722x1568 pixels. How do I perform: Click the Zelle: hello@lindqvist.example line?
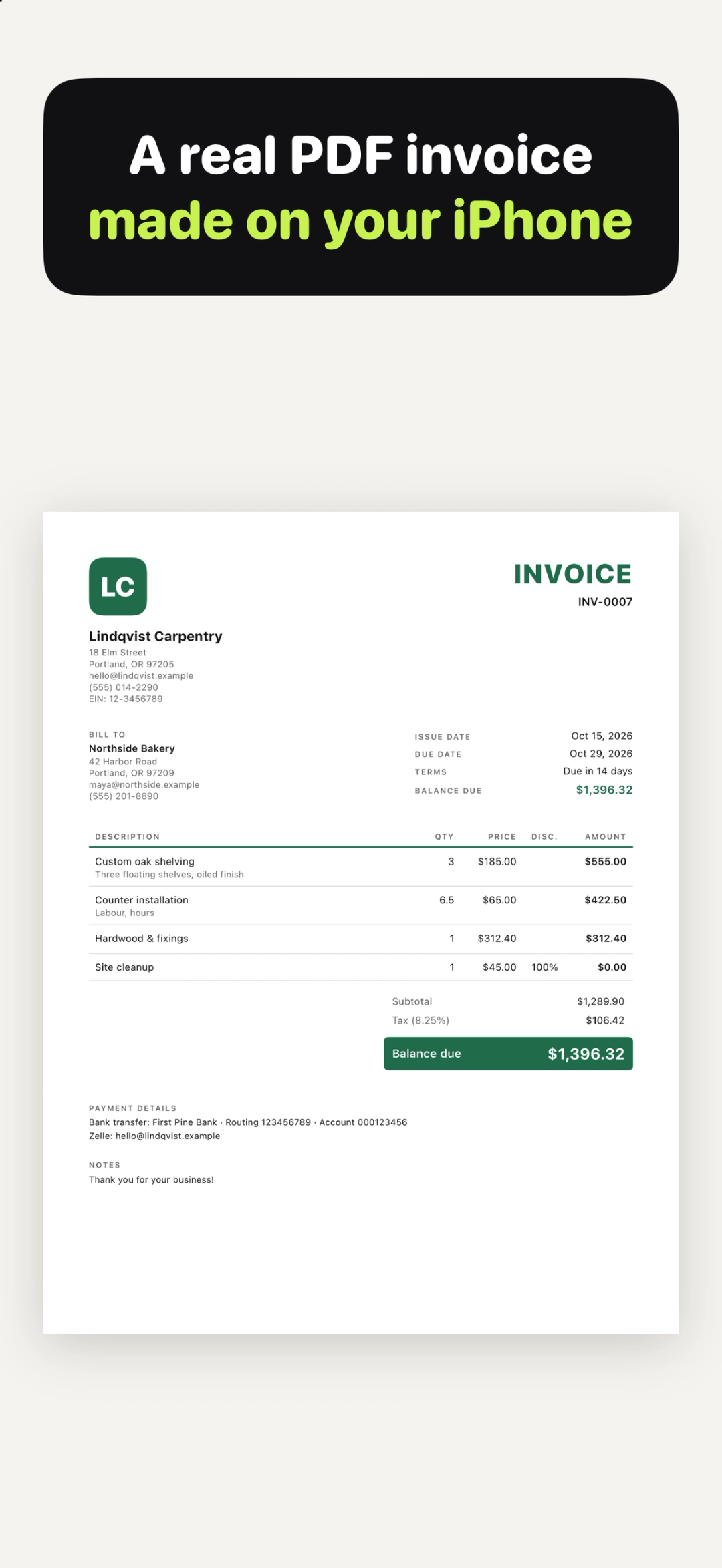154,1136
